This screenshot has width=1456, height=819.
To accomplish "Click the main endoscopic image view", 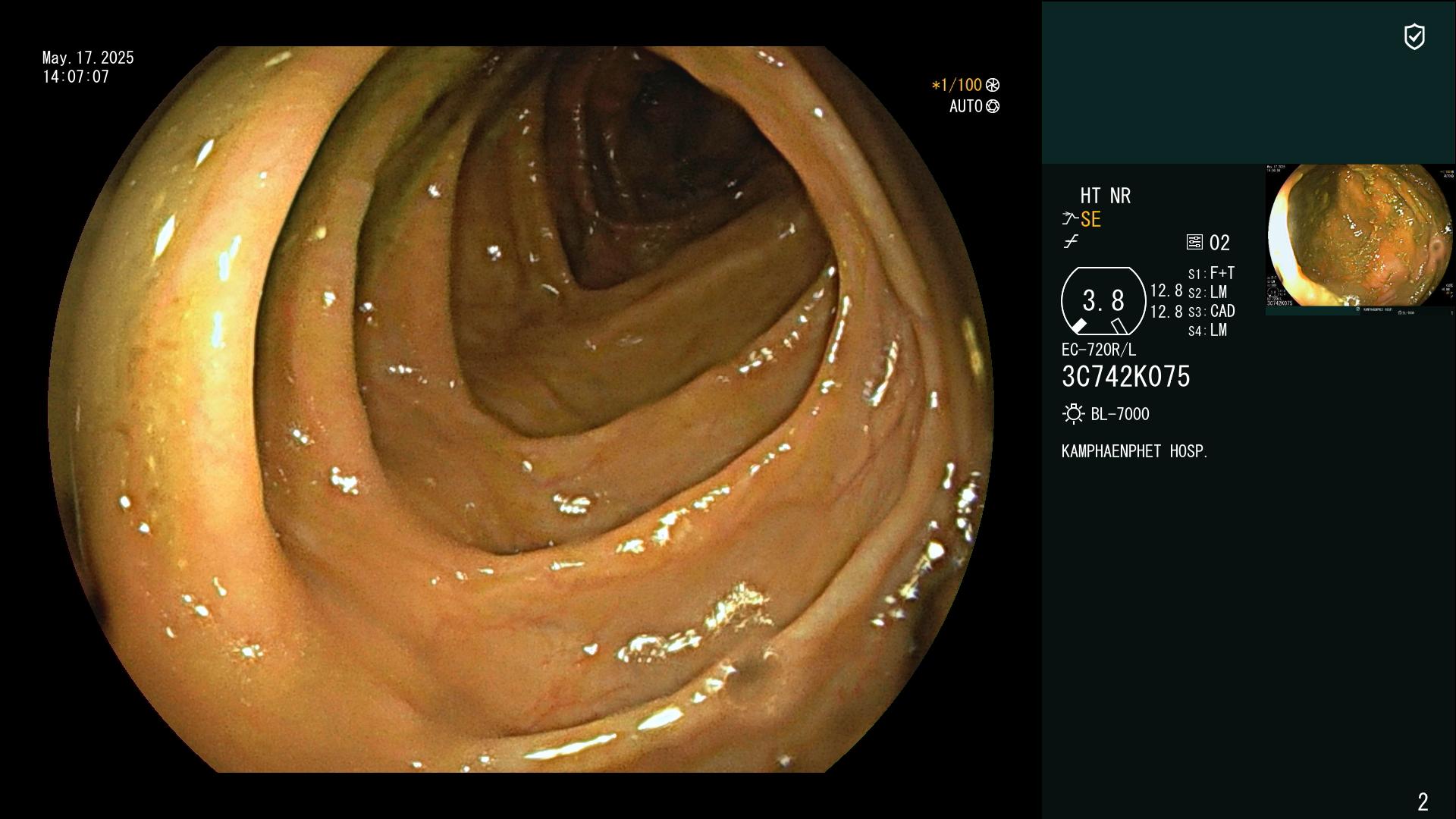I will (x=520, y=409).
